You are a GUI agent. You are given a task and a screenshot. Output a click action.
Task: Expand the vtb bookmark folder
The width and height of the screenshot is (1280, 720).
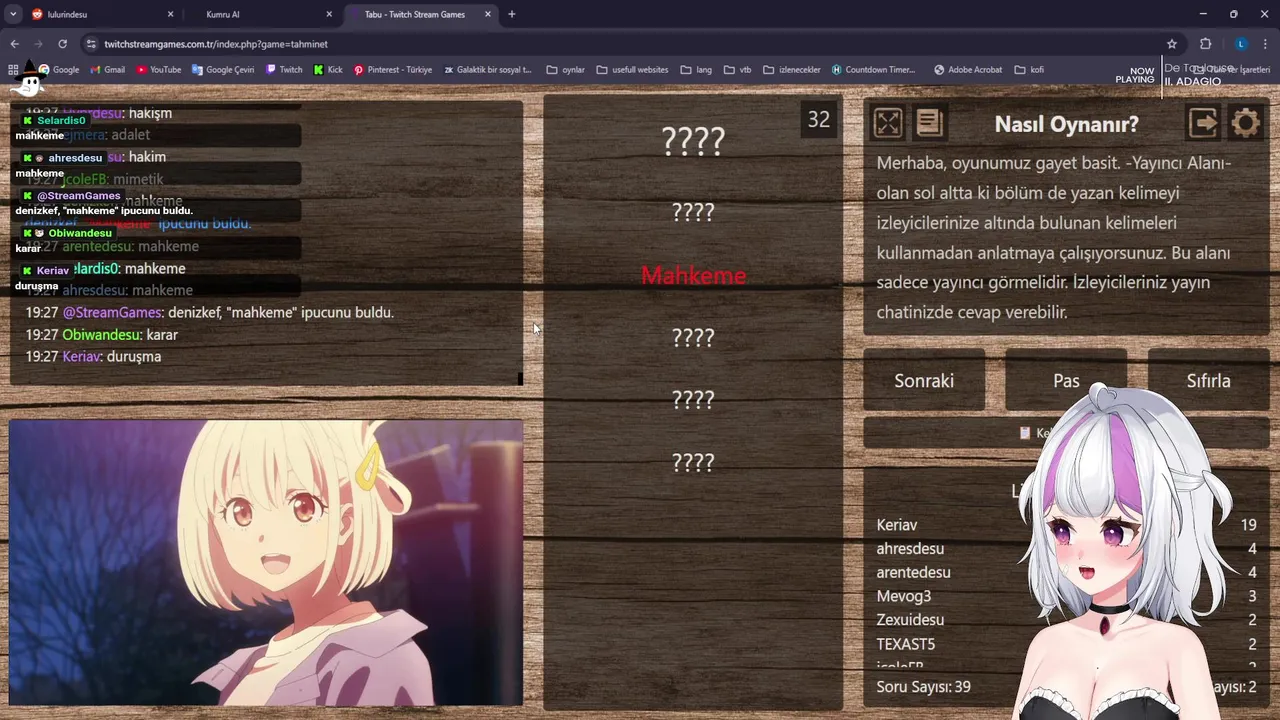(738, 70)
